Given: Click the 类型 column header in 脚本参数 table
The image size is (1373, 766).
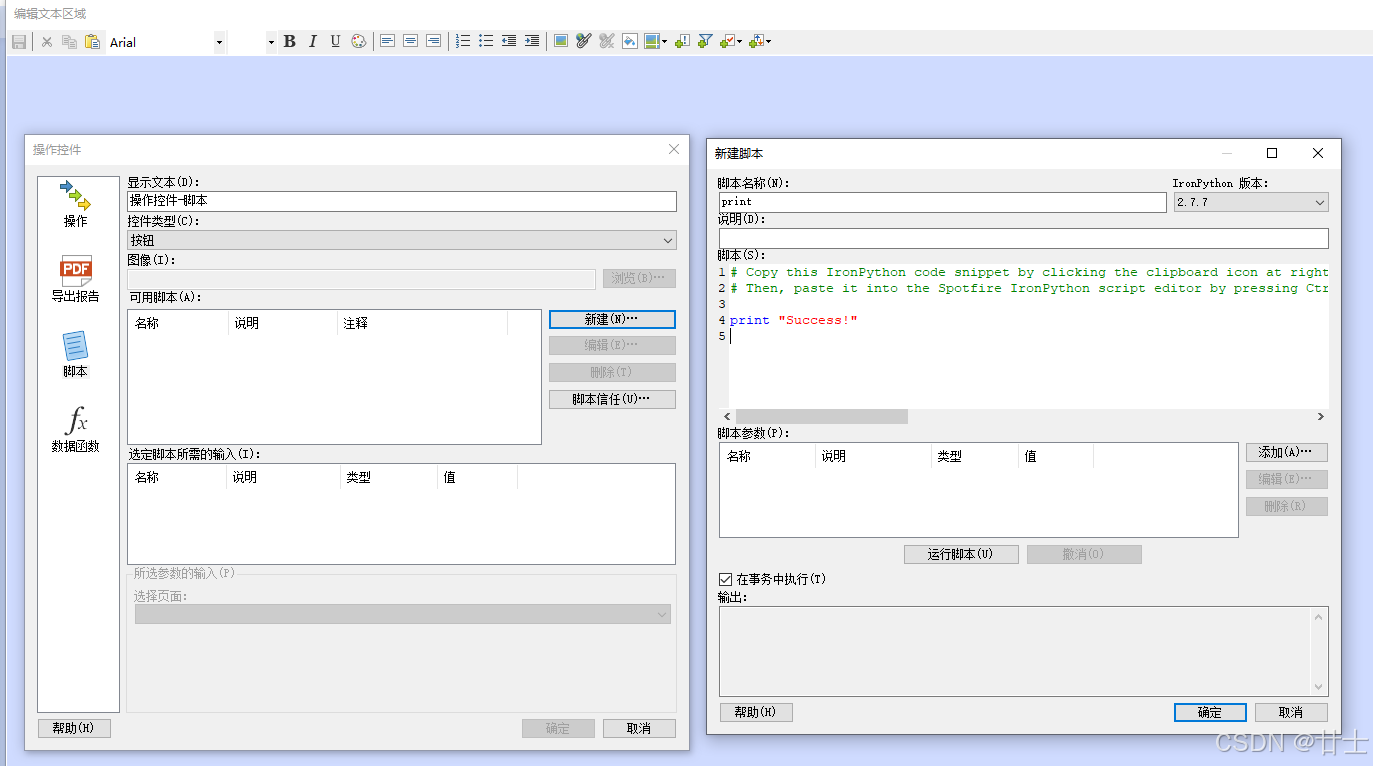Looking at the screenshot, I should pos(975,456).
